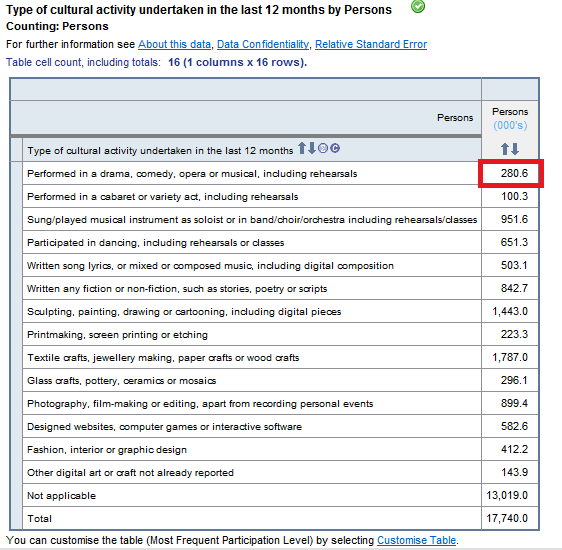562x550 pixels.
Task: Select the 582.6 value cell
Action: (510, 426)
